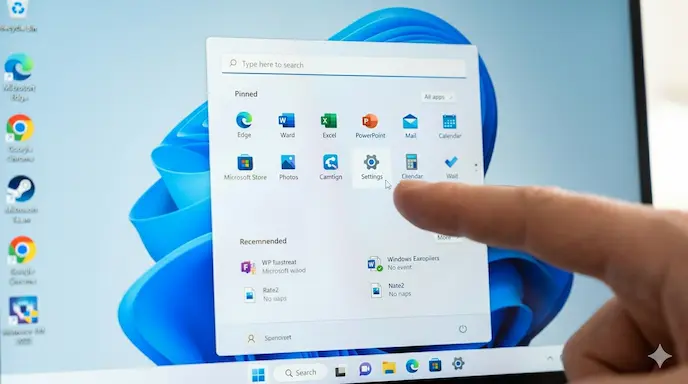Open Microsoft Store from pinned apps
This screenshot has width=688, height=384.
(245, 167)
